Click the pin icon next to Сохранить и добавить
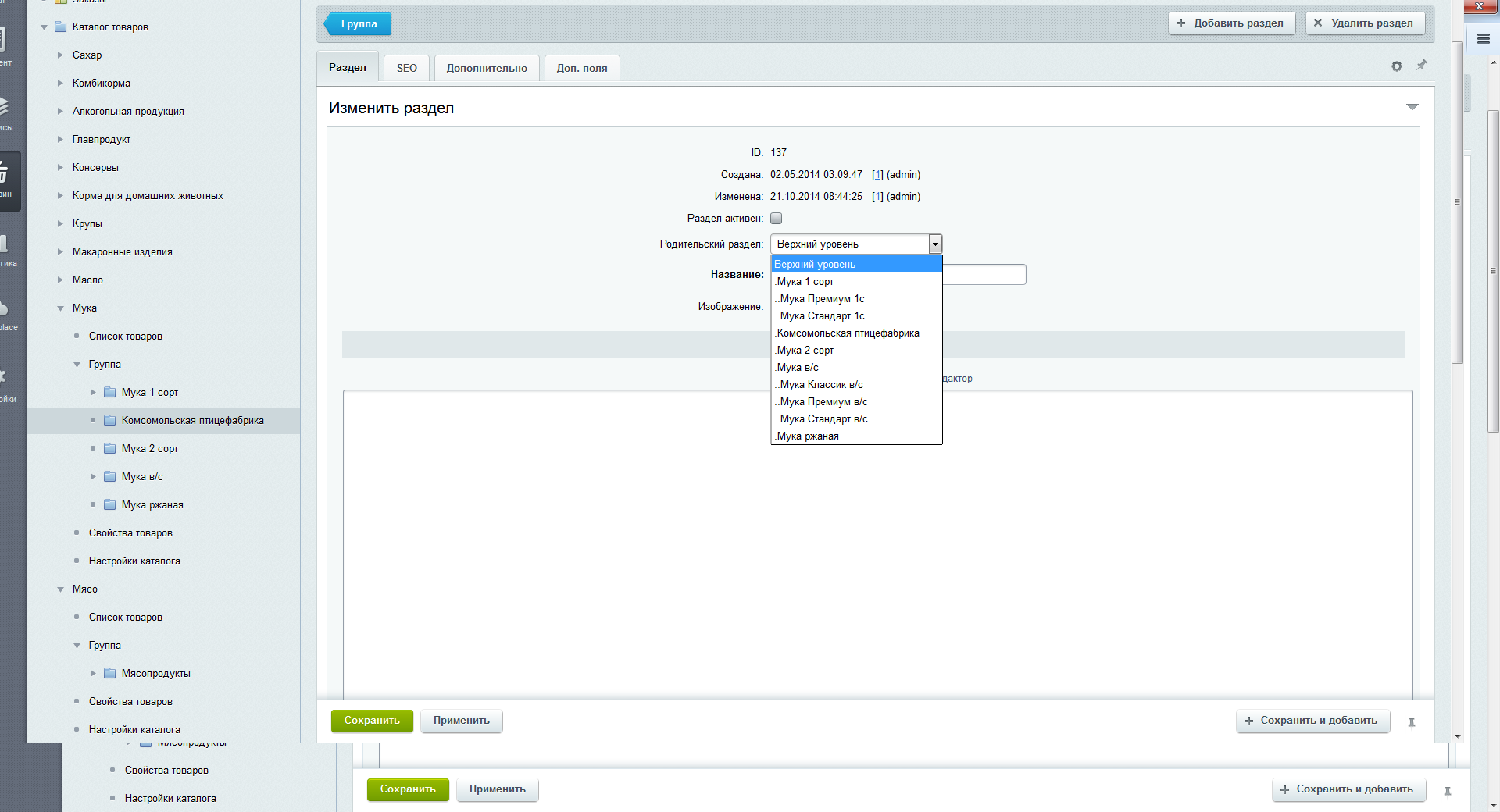 pyautogui.click(x=1412, y=724)
